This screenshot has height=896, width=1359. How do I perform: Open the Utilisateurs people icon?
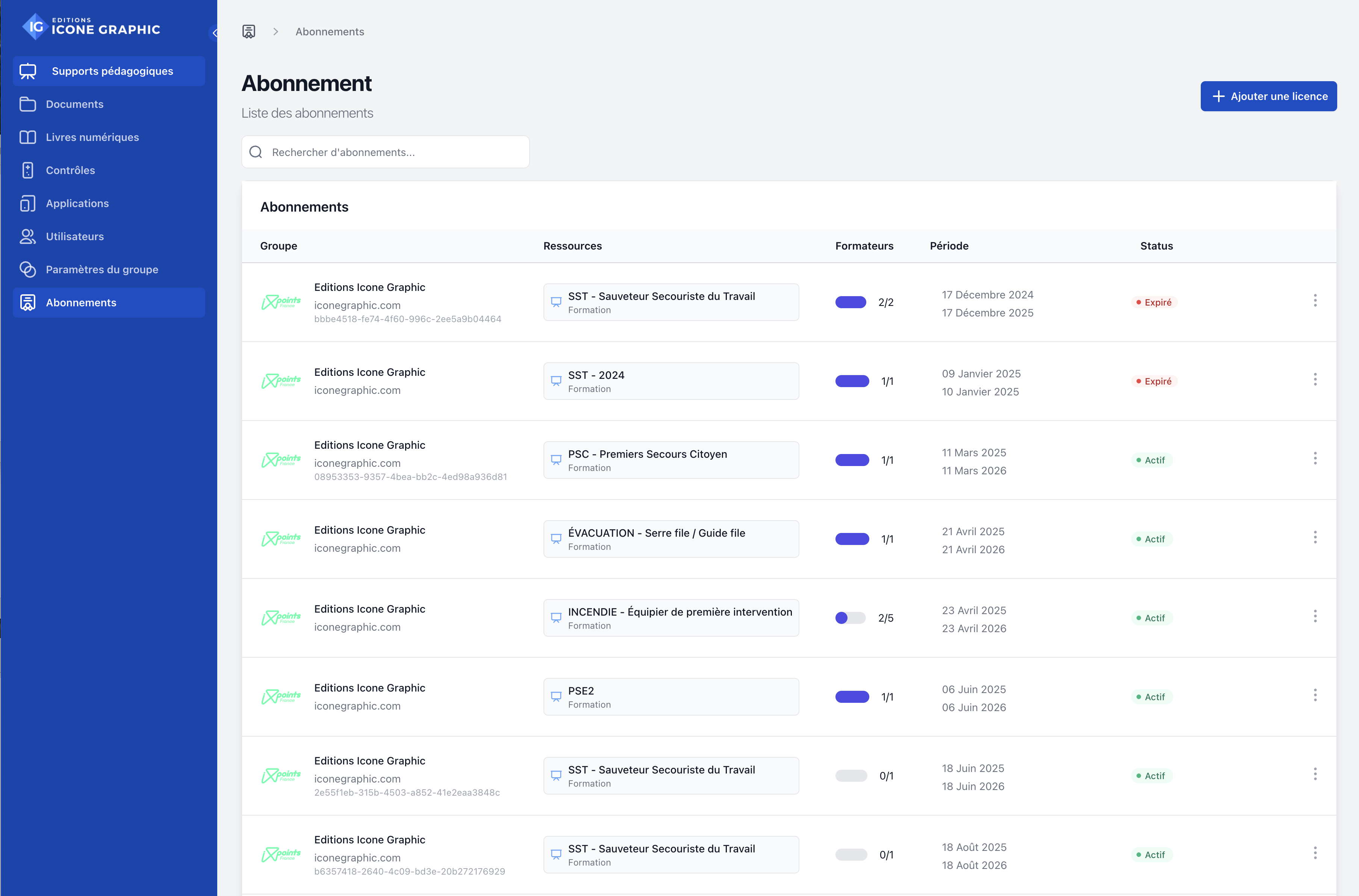click(x=27, y=236)
